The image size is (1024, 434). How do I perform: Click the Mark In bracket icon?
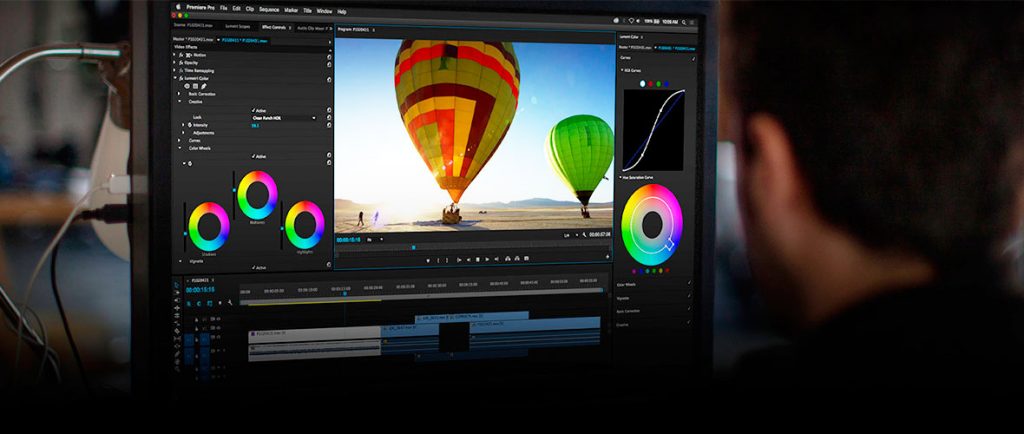(437, 259)
